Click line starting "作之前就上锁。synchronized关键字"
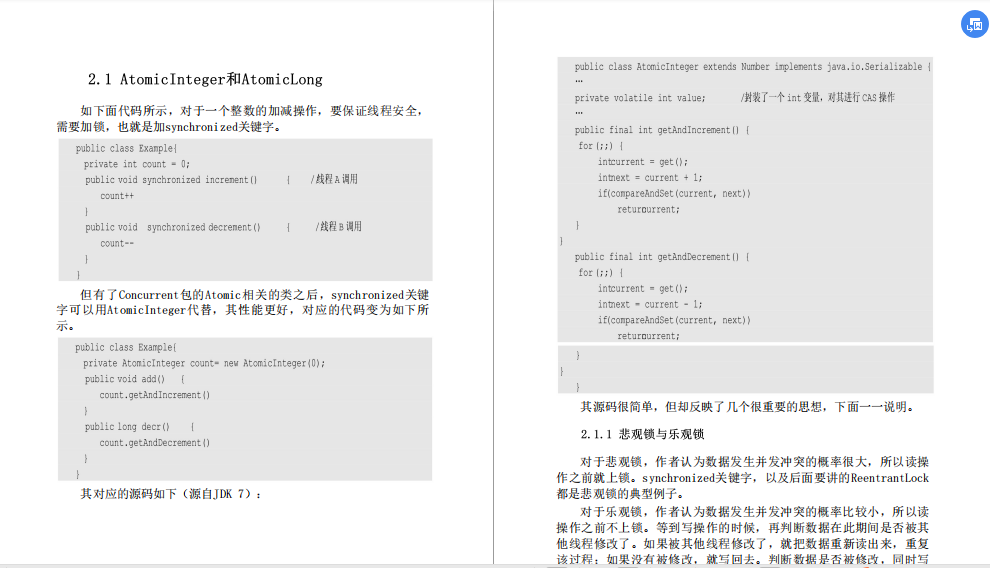The image size is (990, 568). pyautogui.click(x=742, y=478)
